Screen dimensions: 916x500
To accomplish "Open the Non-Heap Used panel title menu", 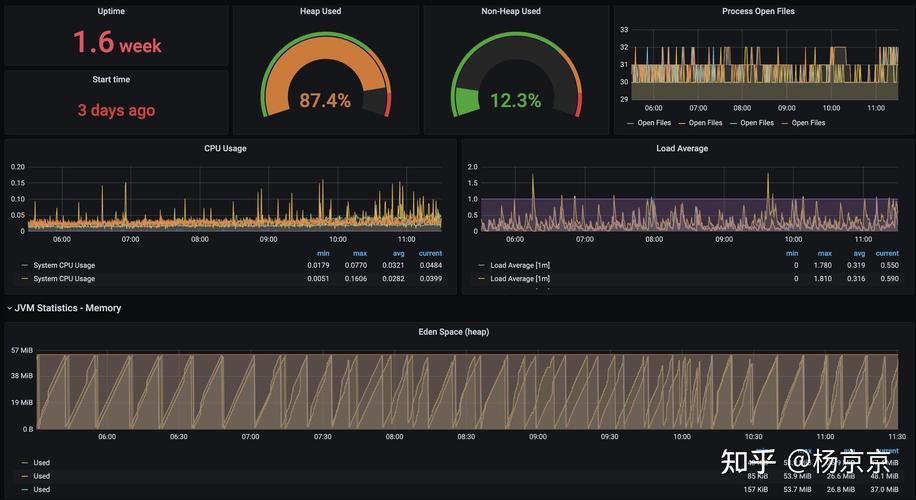I will (511, 12).
